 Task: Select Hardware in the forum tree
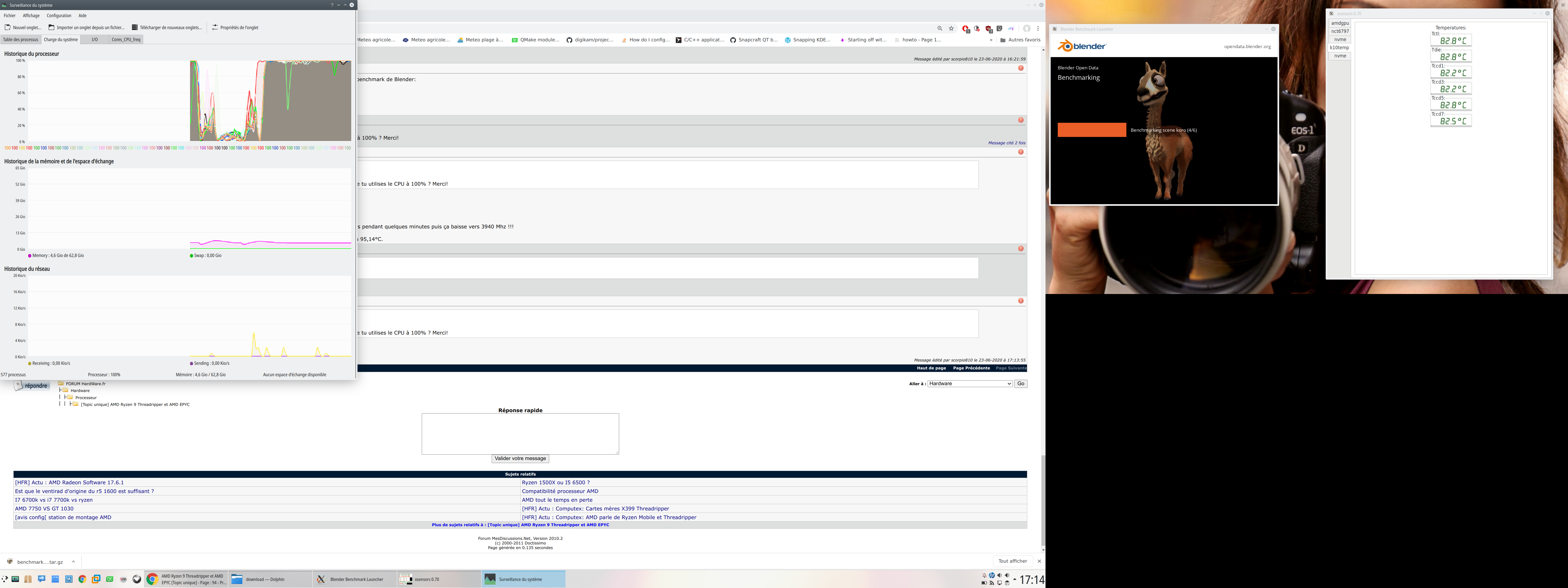coord(80,391)
